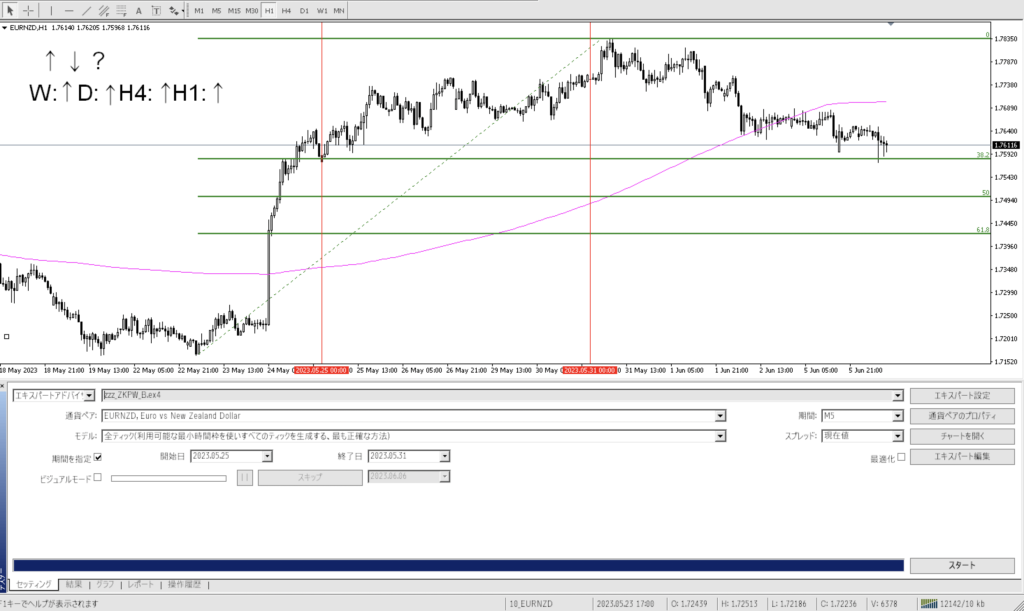
Task: Pick the trendline drawing tool
Action: coord(89,10)
